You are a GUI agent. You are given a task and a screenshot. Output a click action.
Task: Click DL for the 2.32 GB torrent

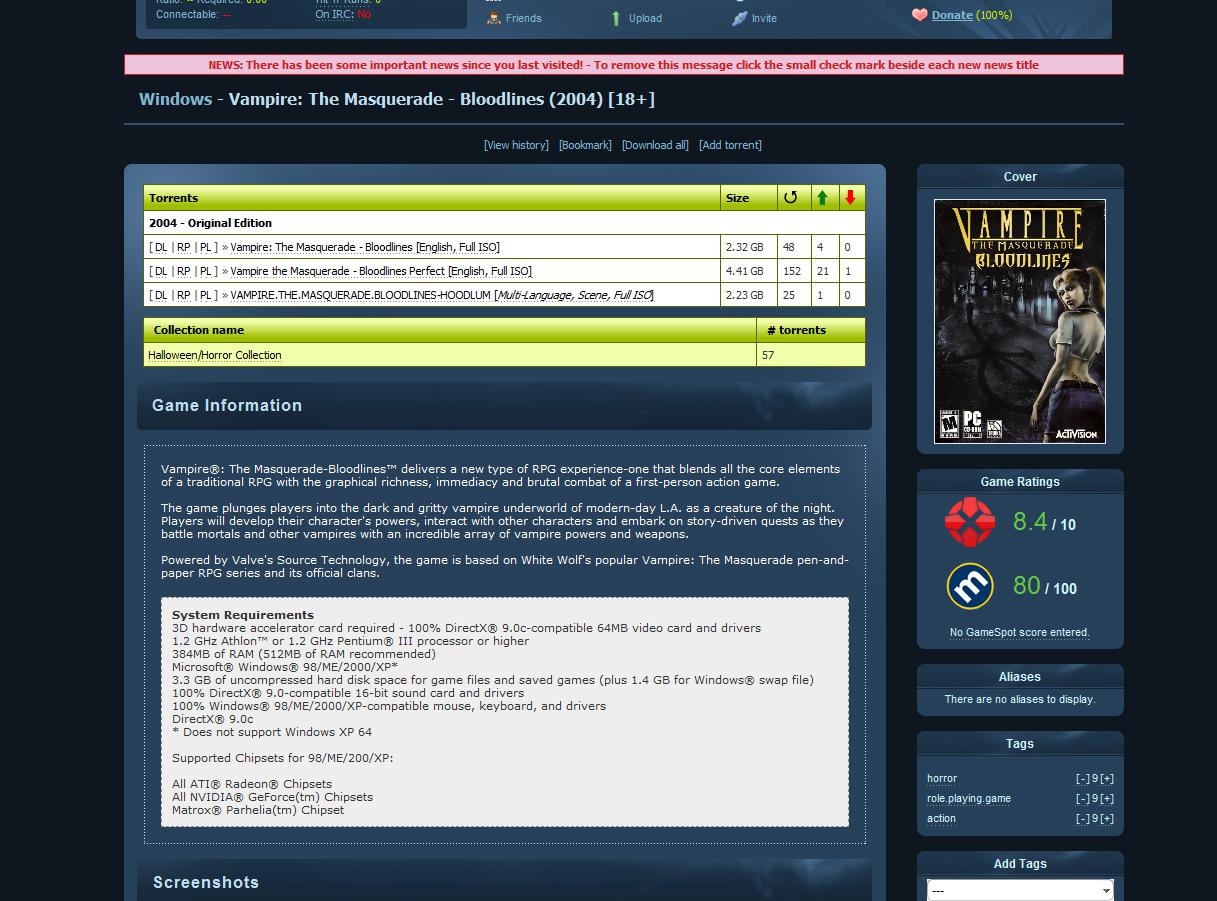[161, 247]
